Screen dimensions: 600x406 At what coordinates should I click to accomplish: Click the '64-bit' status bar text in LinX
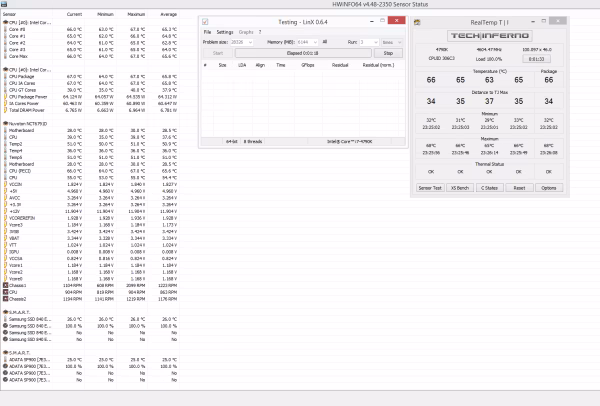tap(232, 142)
